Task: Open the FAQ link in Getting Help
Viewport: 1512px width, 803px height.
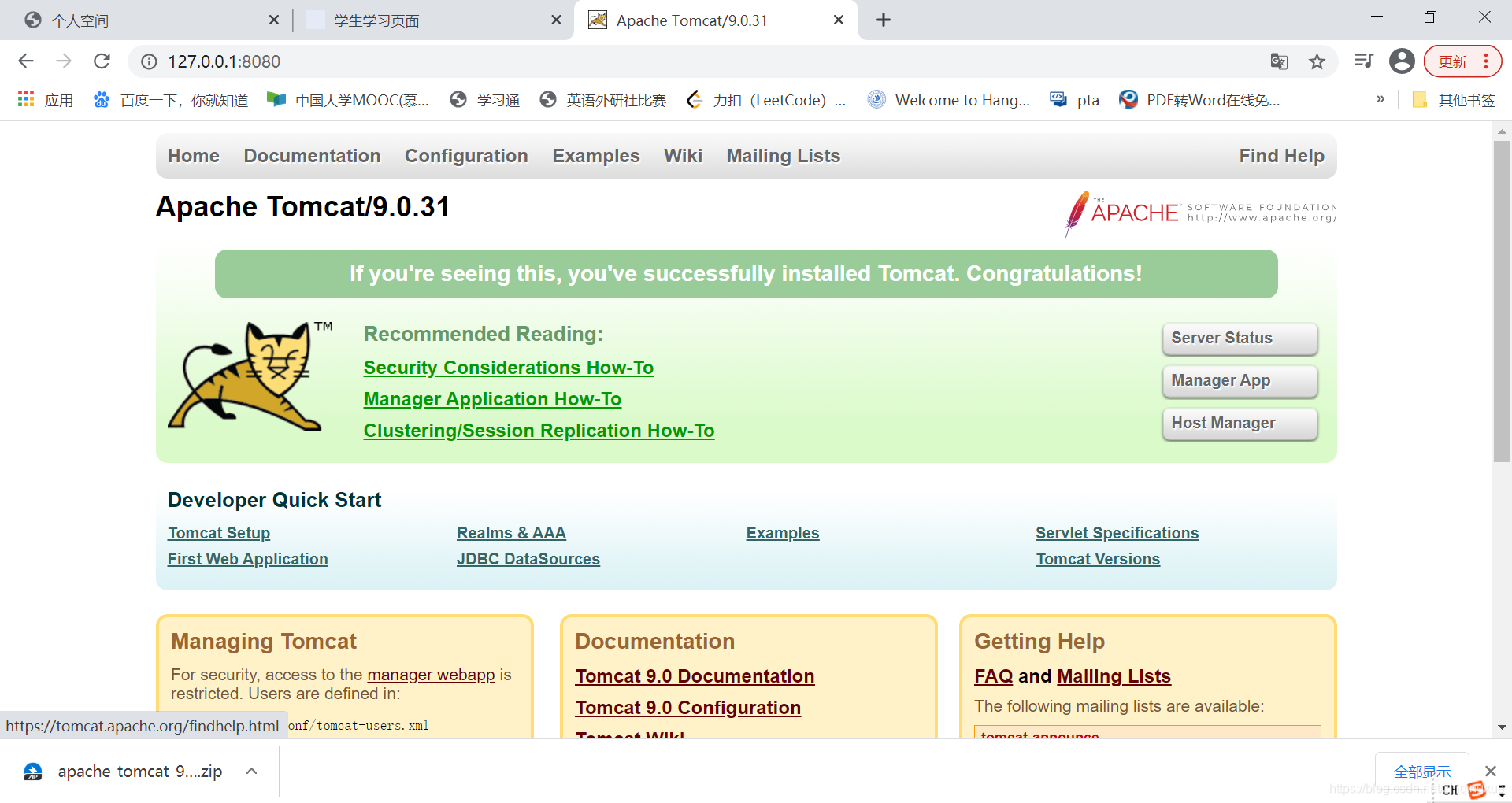Action: [x=994, y=676]
